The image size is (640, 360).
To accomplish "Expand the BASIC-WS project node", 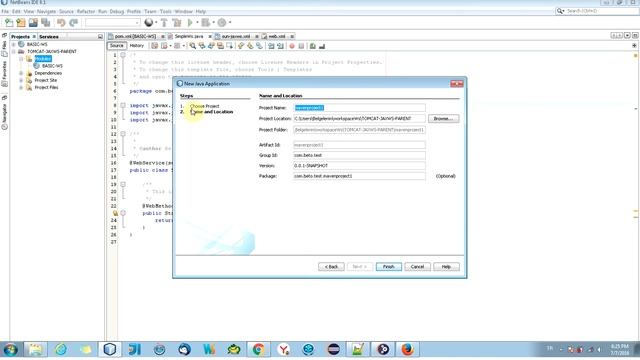I will pos(14,44).
